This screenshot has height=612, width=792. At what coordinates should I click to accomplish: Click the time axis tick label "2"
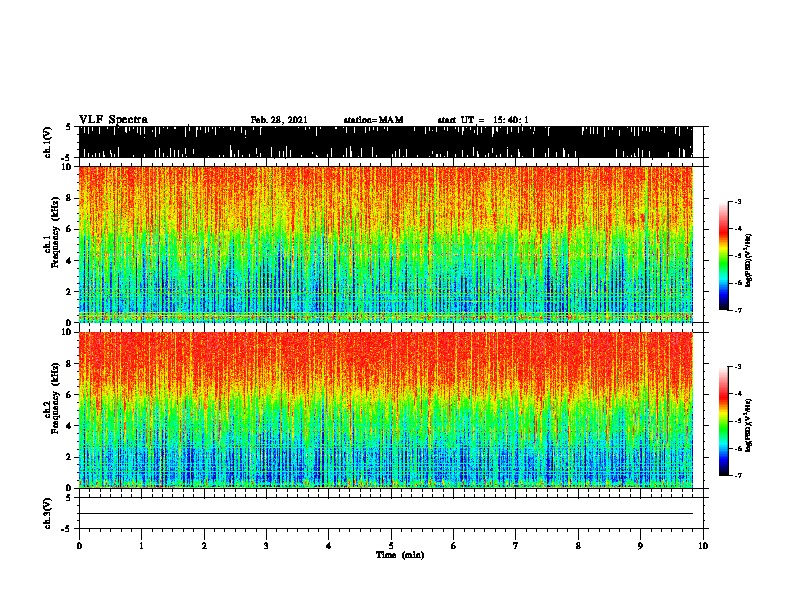click(204, 546)
